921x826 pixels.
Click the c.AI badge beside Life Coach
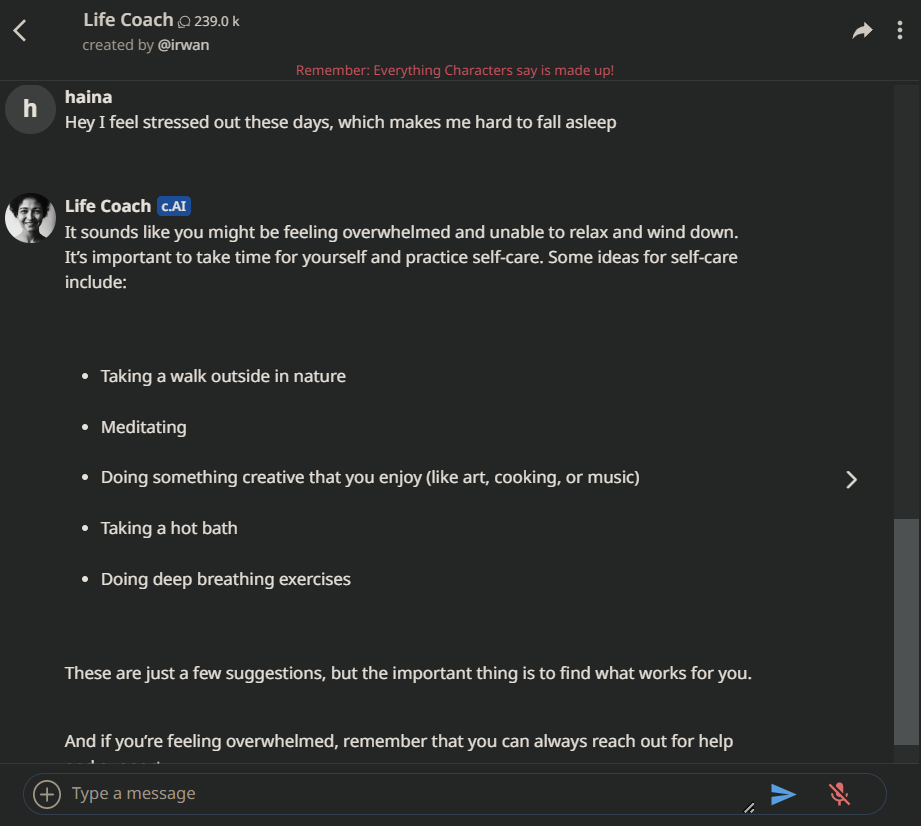coord(174,206)
